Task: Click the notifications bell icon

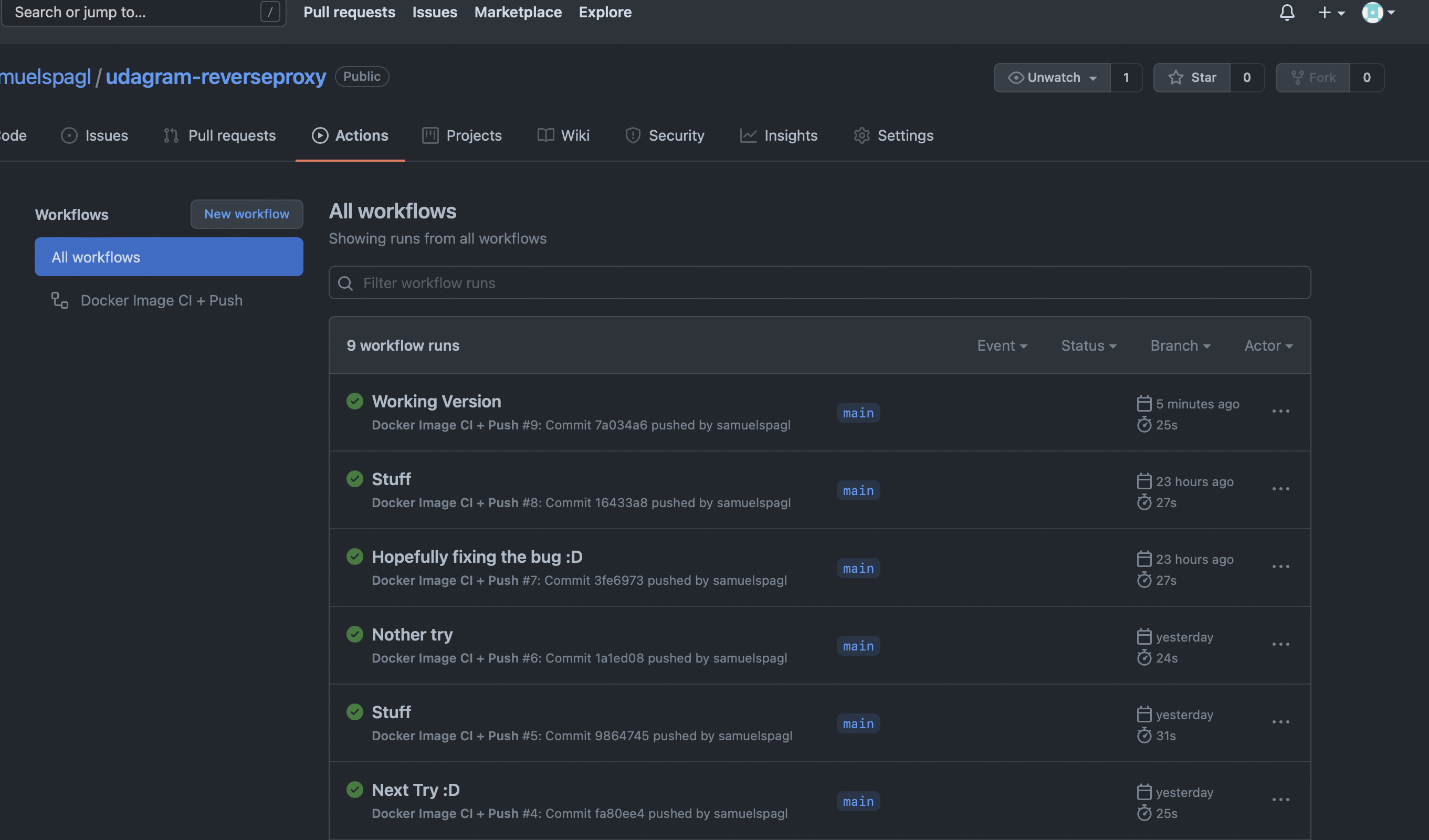Action: (1287, 13)
